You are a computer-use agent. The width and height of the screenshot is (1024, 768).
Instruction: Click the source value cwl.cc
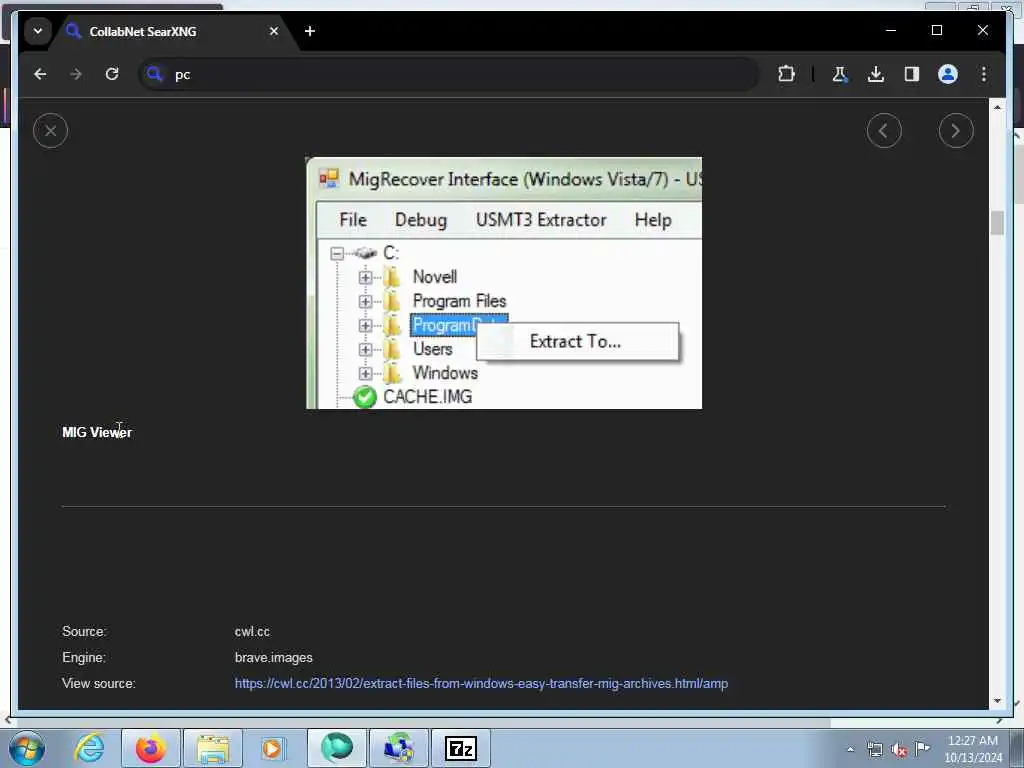pos(252,632)
